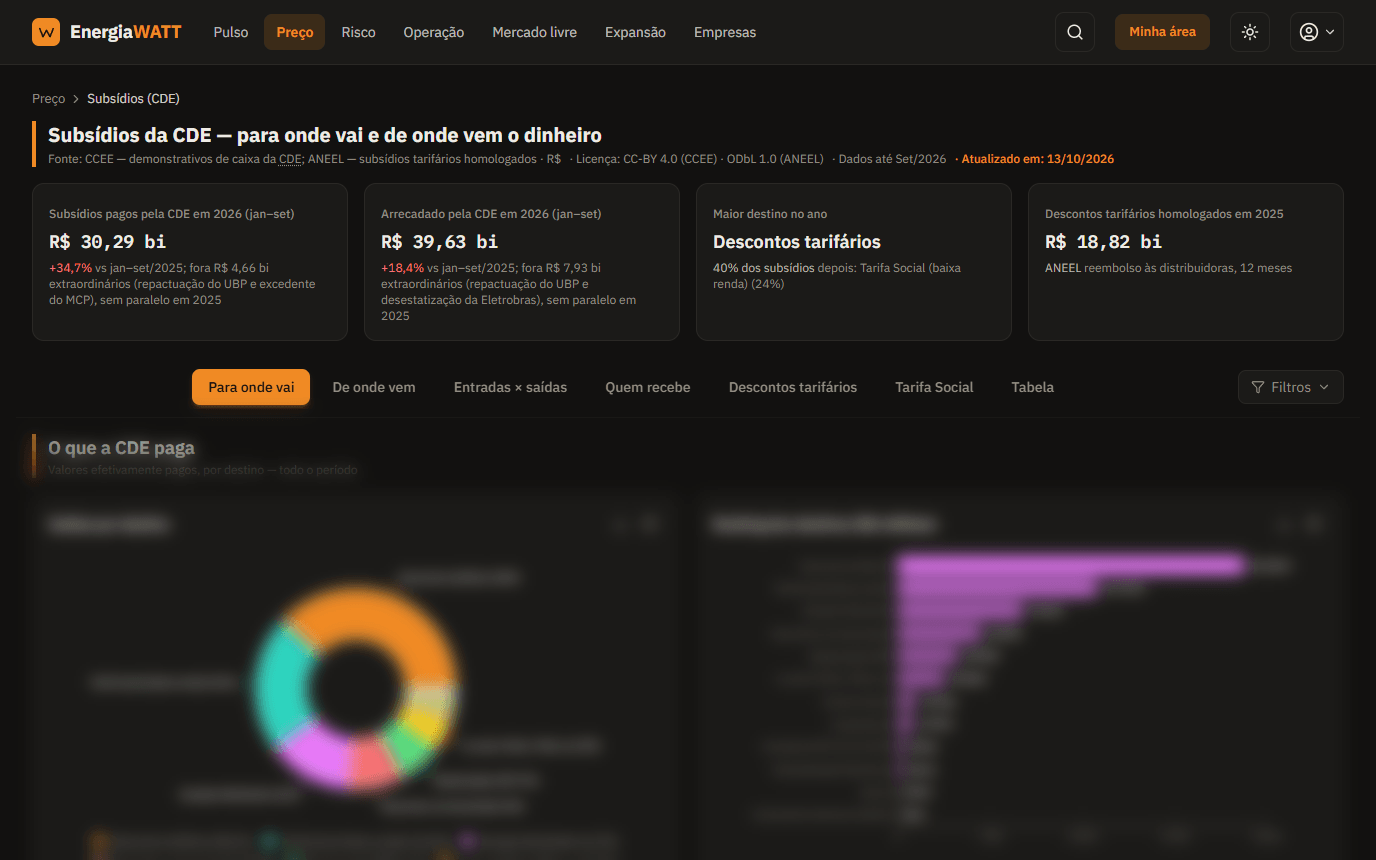Image resolution: width=1376 pixels, height=860 pixels.
Task: Open the search magnifier icon
Action: coord(1075,32)
